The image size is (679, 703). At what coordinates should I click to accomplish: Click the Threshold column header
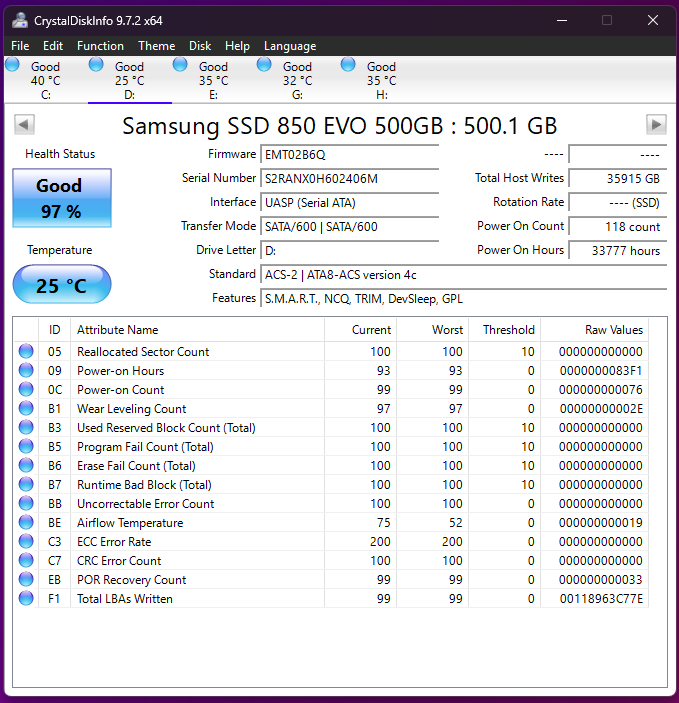(x=505, y=330)
